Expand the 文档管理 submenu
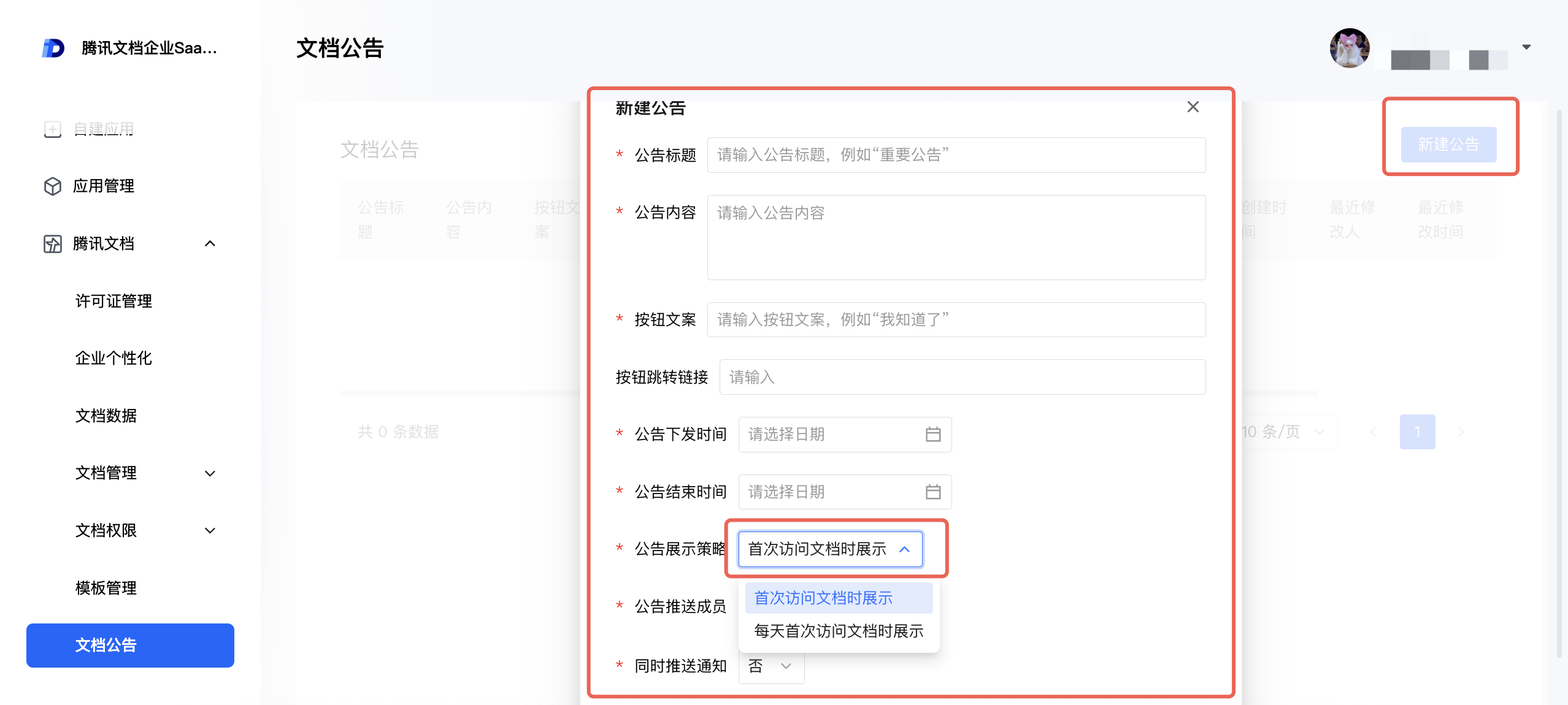This screenshot has height=705, width=1568. pyautogui.click(x=210, y=473)
